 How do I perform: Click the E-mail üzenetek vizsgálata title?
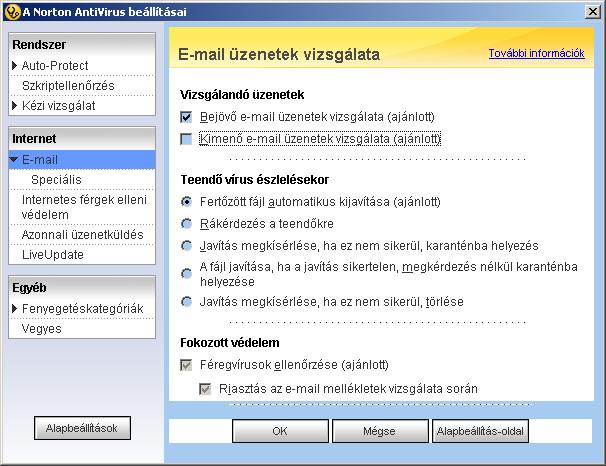[x=279, y=54]
